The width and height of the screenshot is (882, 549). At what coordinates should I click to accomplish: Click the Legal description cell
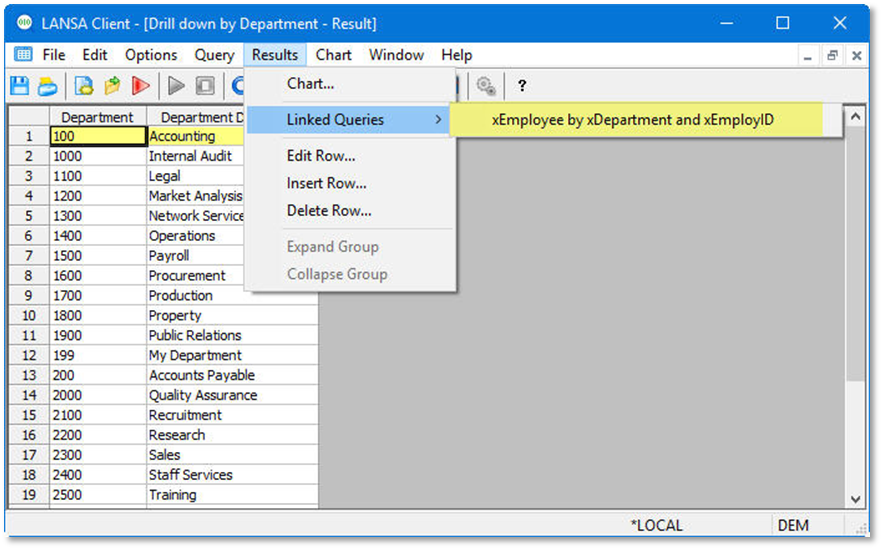coord(196,176)
